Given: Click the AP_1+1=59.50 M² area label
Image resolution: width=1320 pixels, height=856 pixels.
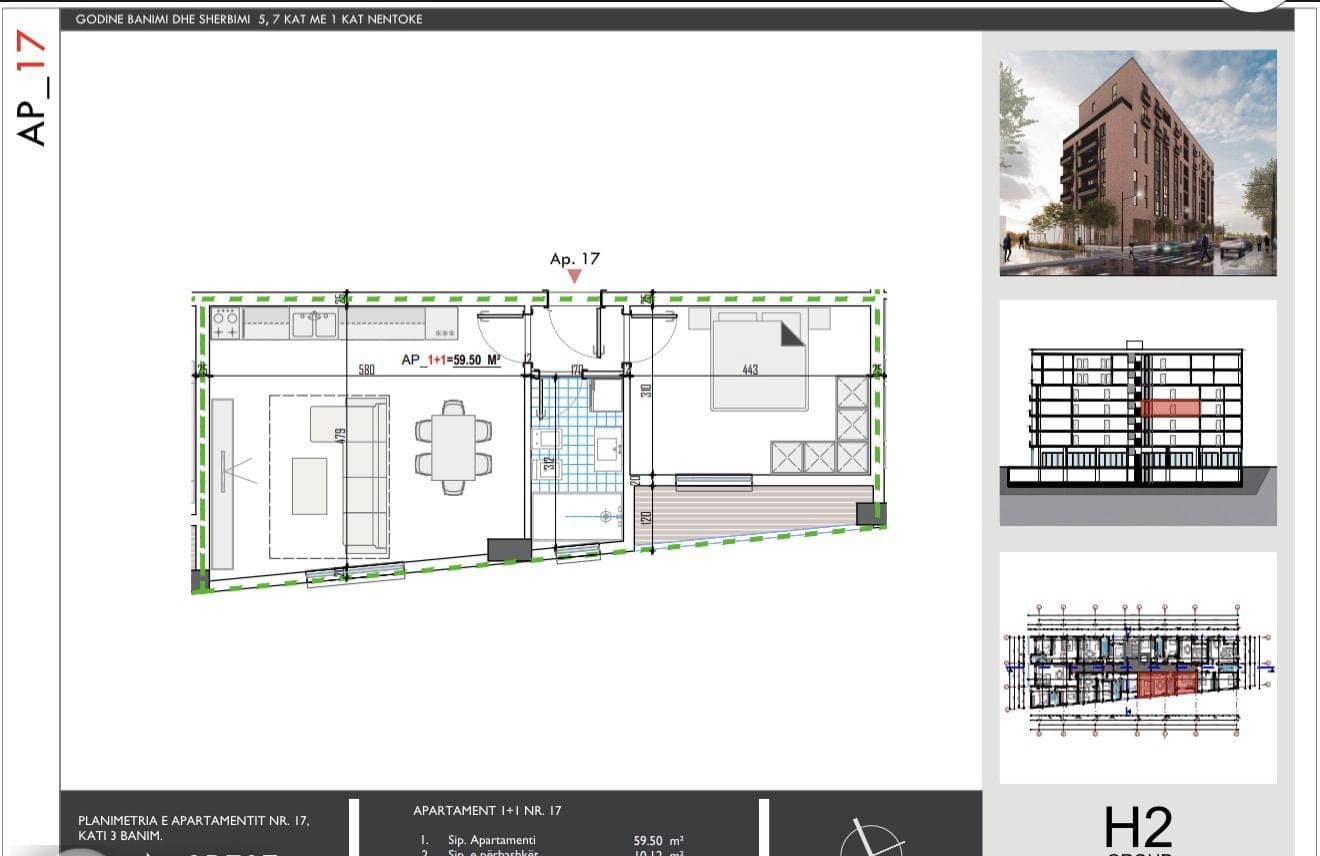Looking at the screenshot, I should [451, 361].
